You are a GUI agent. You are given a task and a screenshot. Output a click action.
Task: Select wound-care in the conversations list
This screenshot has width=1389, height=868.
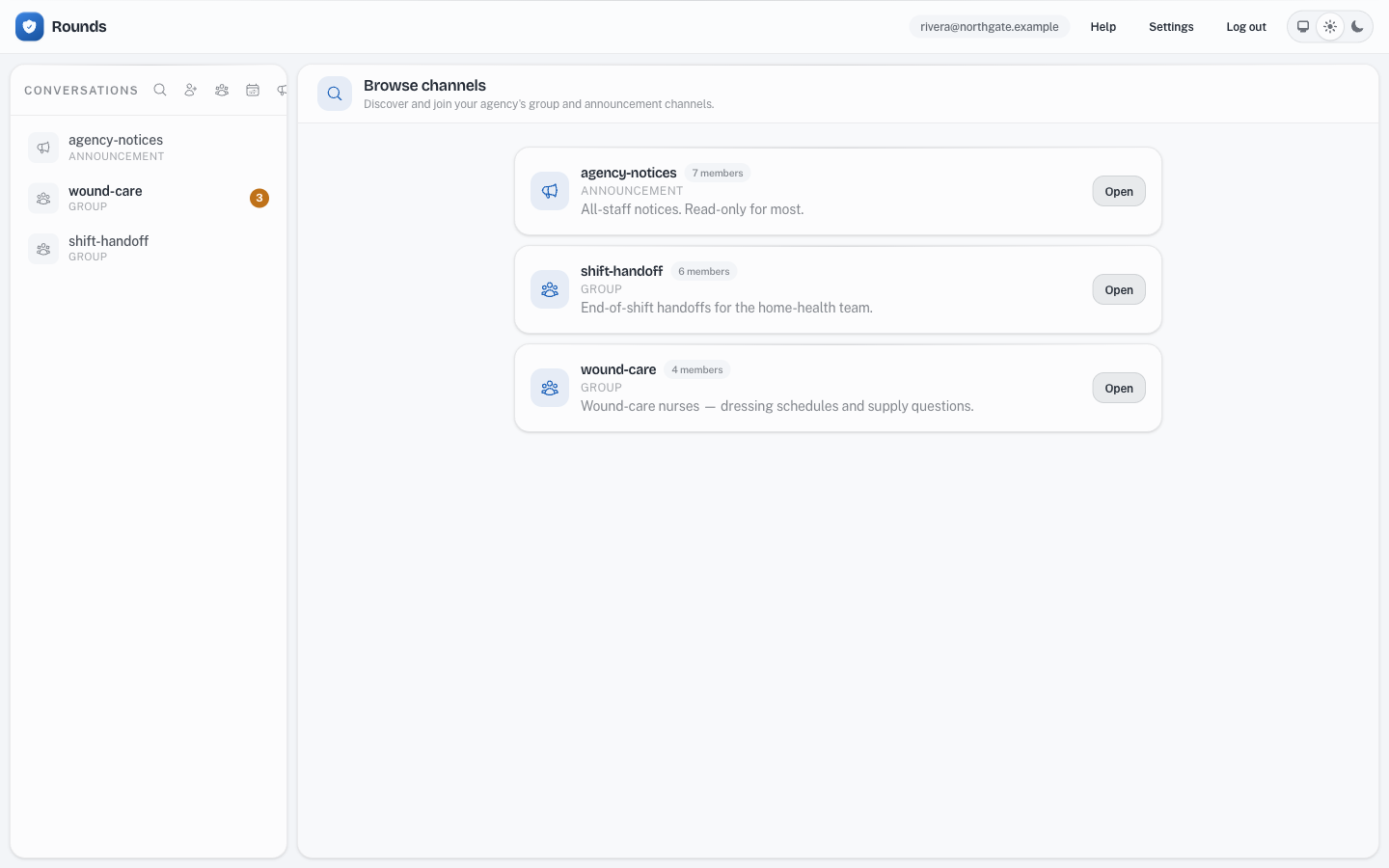pyautogui.click(x=149, y=199)
